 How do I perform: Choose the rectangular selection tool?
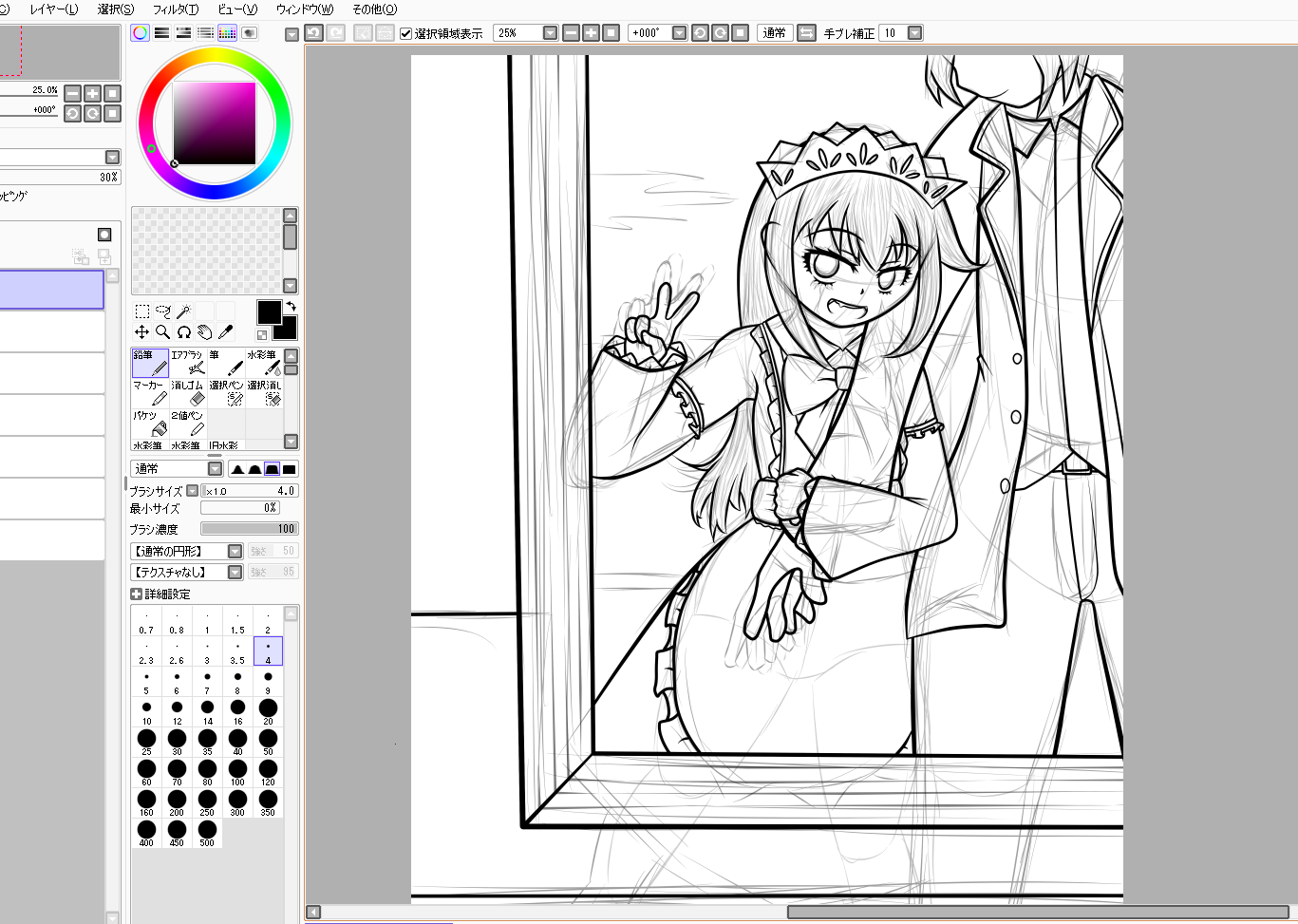(141, 311)
